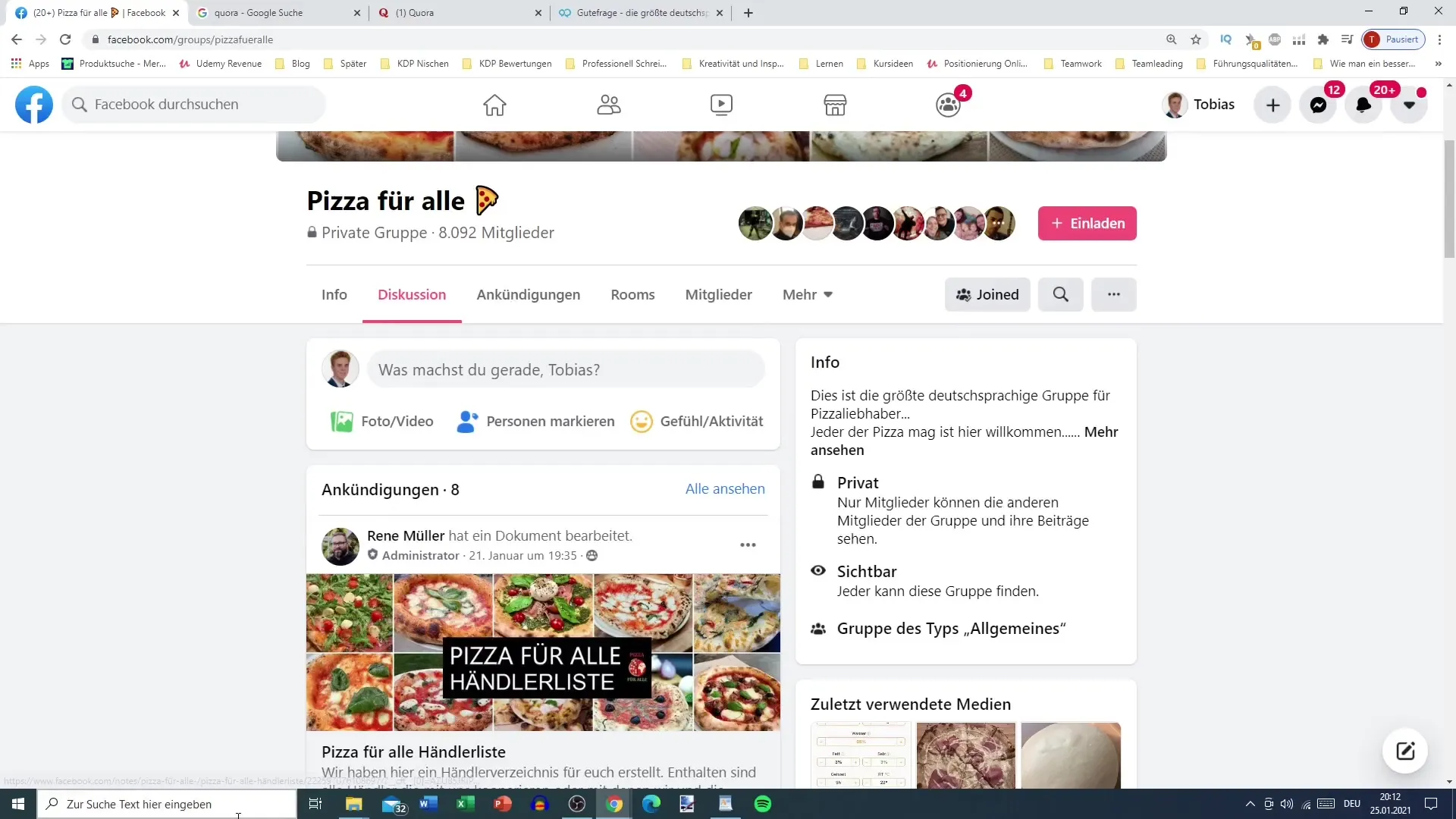The image size is (1456, 819).
Task: Open Chrome three-dots menu
Action: [1439, 39]
